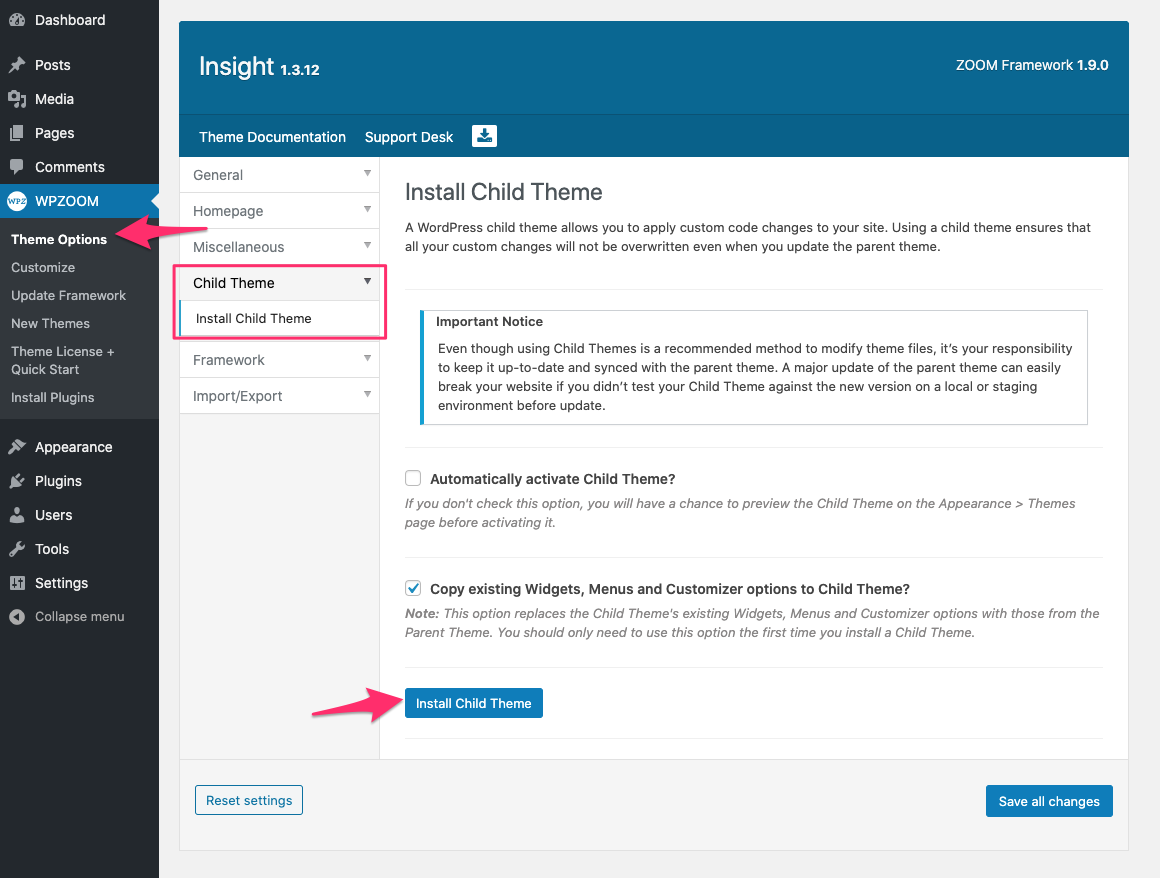1160x878 pixels.
Task: Open Customize submenu item
Action: (43, 268)
